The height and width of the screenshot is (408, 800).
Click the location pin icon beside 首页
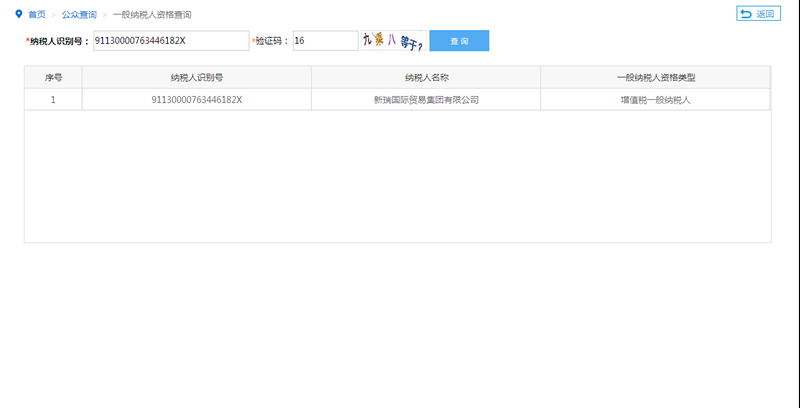[x=18, y=15]
